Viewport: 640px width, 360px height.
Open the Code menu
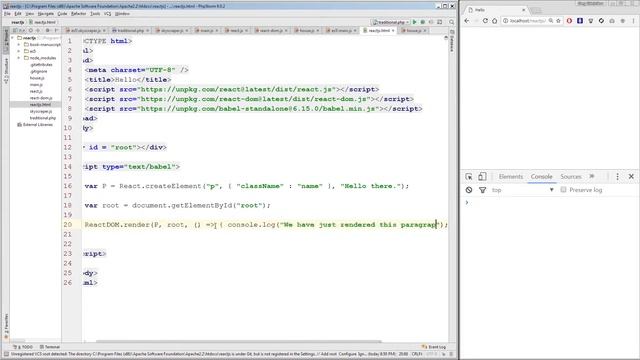[x=62, y=14]
